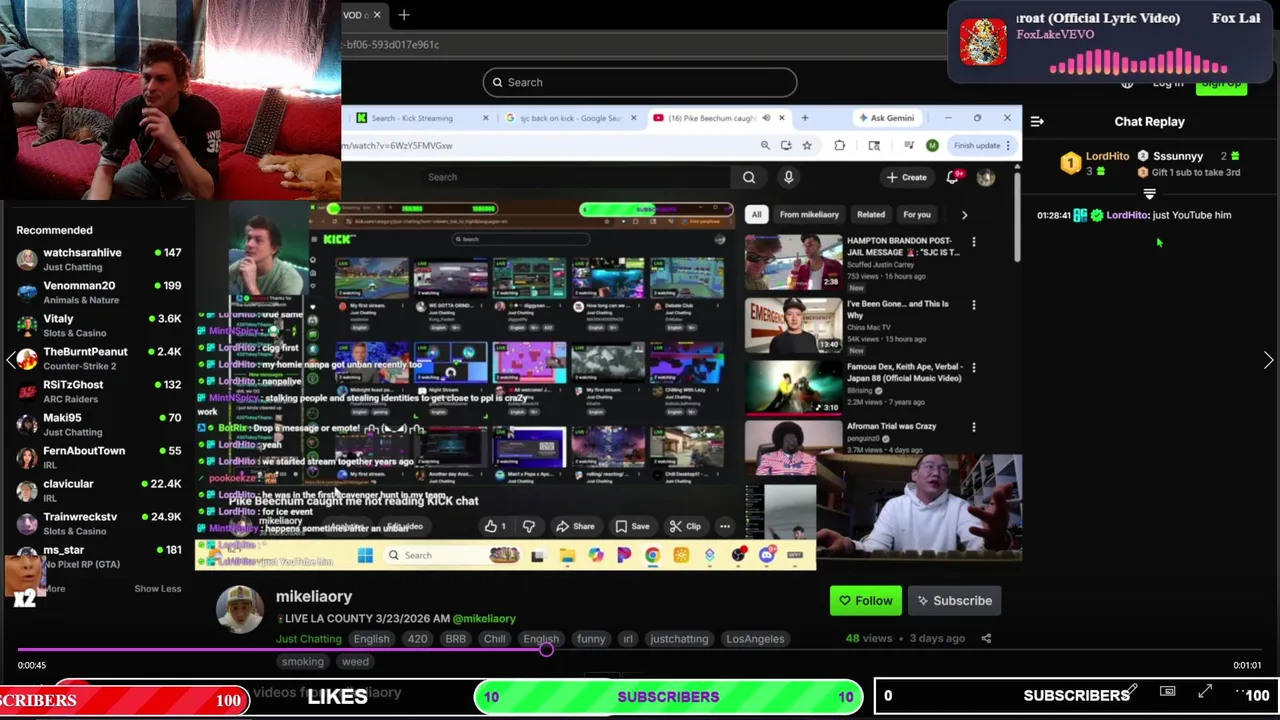
Task: Follow the mikeliaory channel
Action: (866, 600)
